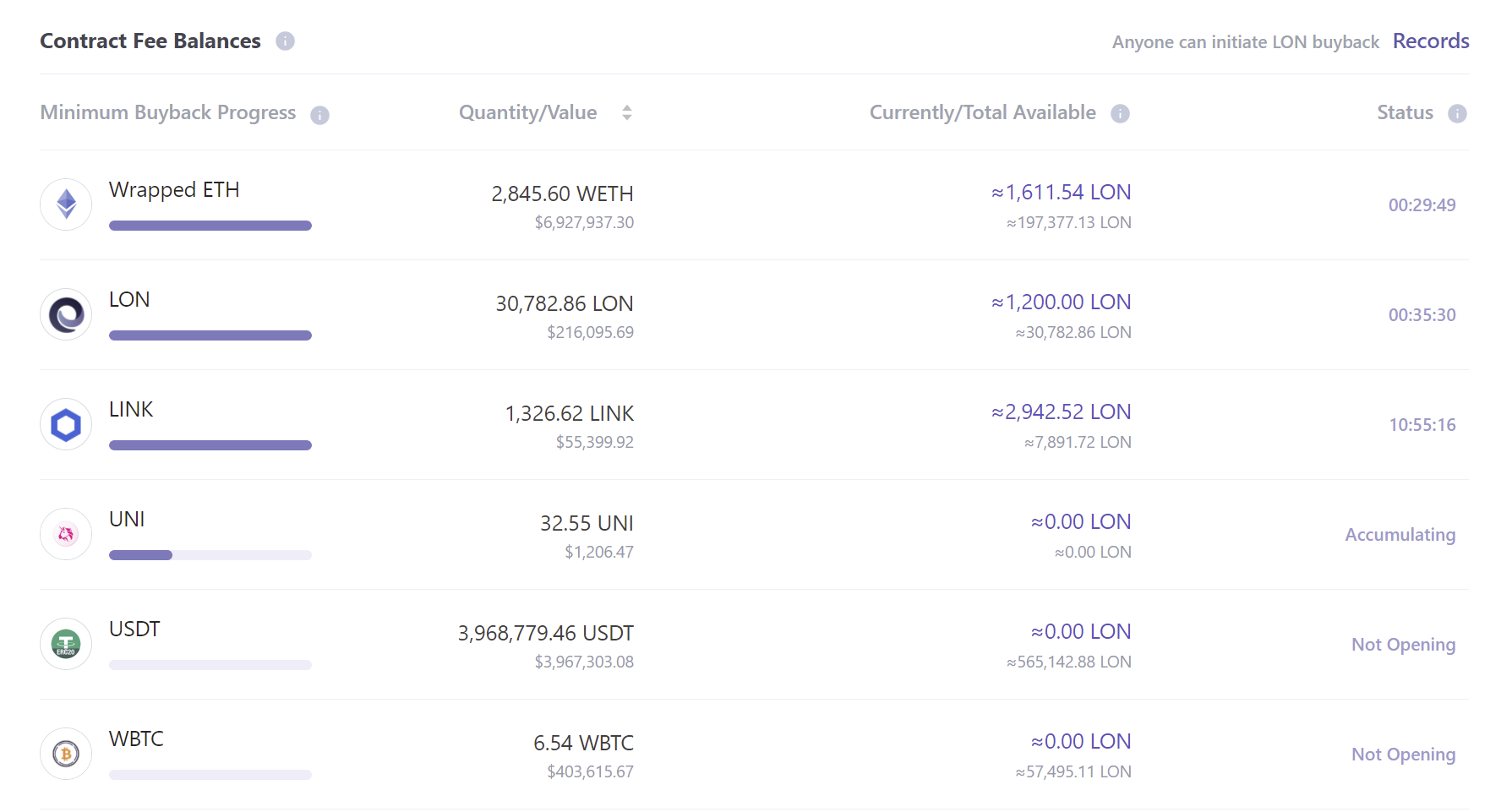Click the WBTC token icon
This screenshot has width=1512, height=812.
[x=66, y=754]
